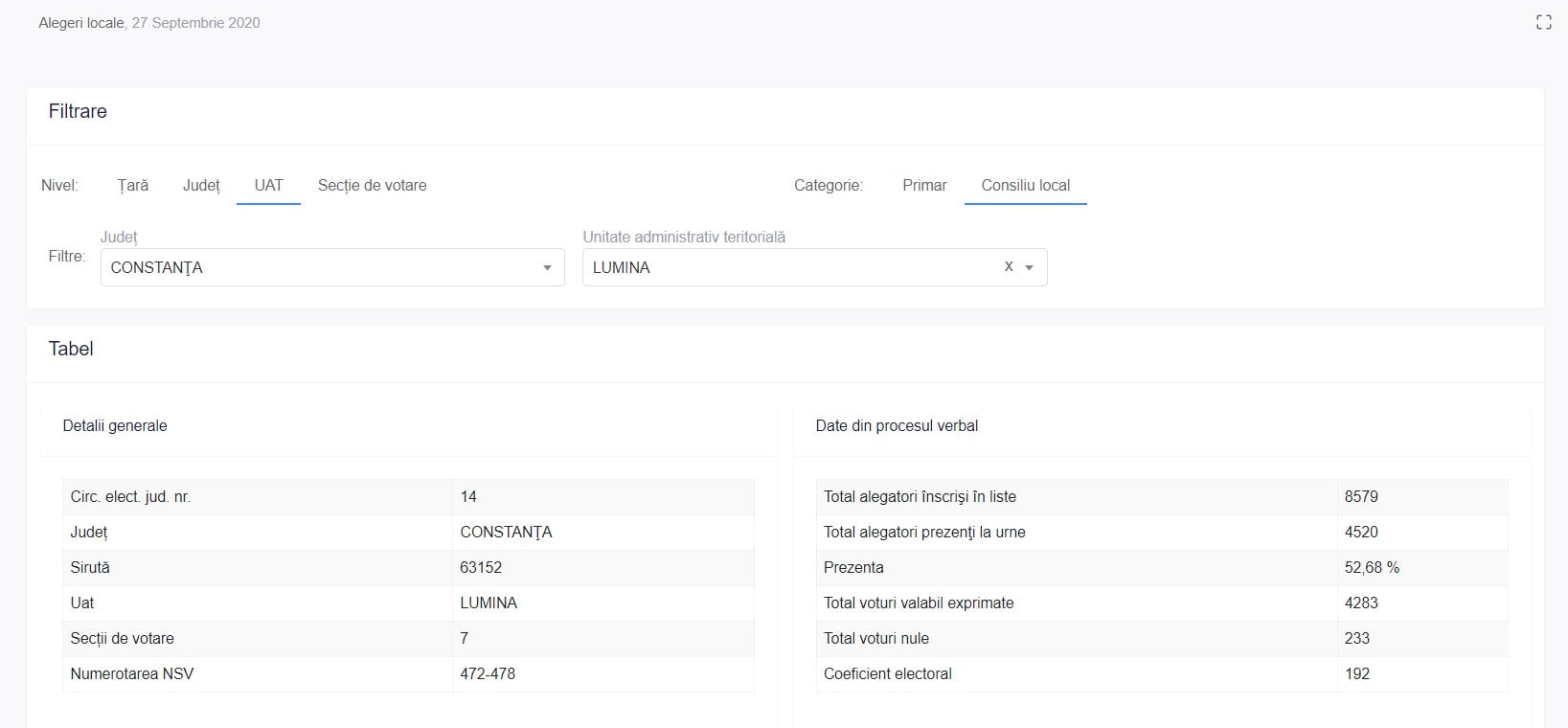Click the Detalii generale heading
The height and width of the screenshot is (728, 1568).
click(x=115, y=425)
